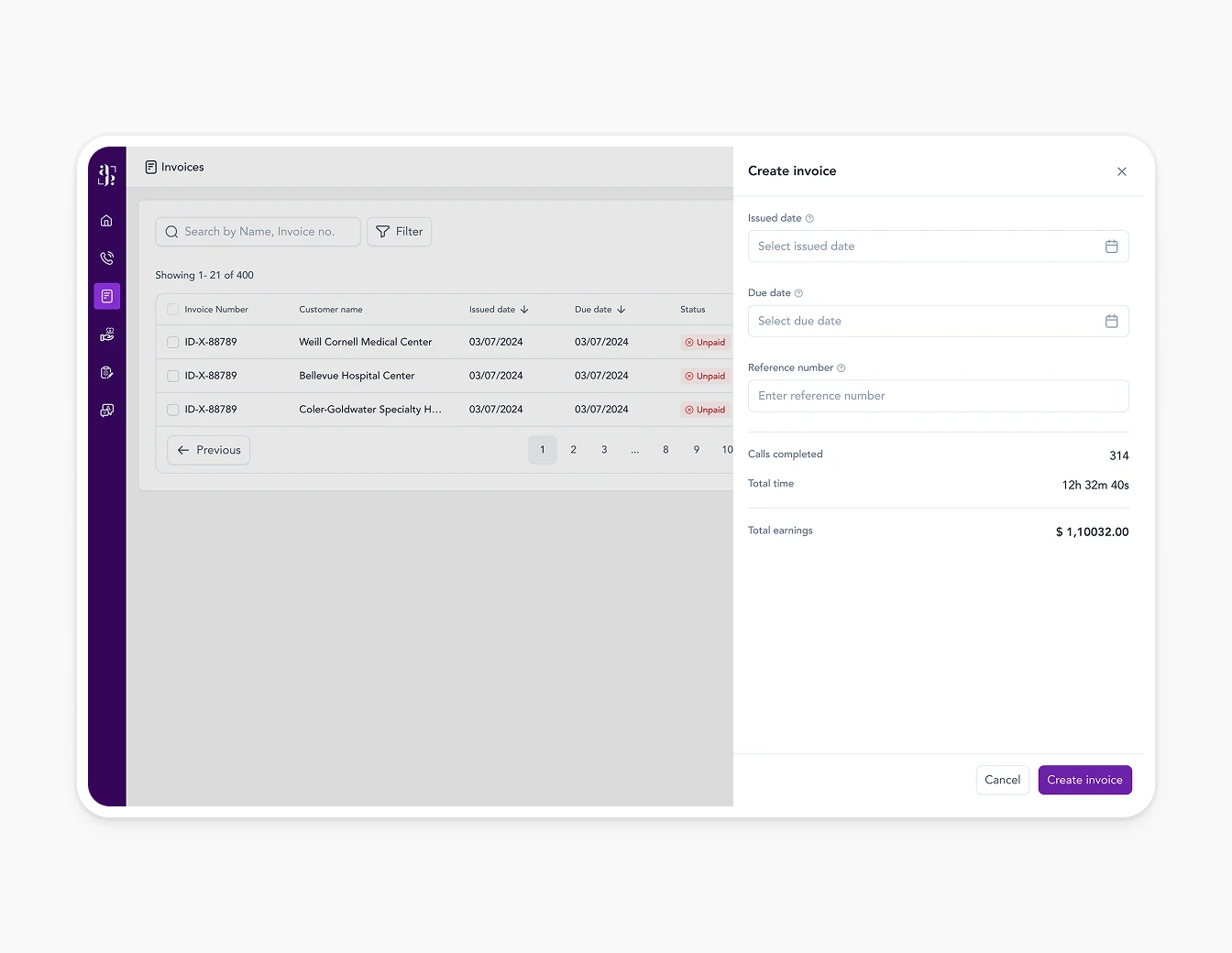Screen dimensions: 1232x953
Task: Check the Weill Cornell Medical Center invoice row
Action: point(172,342)
